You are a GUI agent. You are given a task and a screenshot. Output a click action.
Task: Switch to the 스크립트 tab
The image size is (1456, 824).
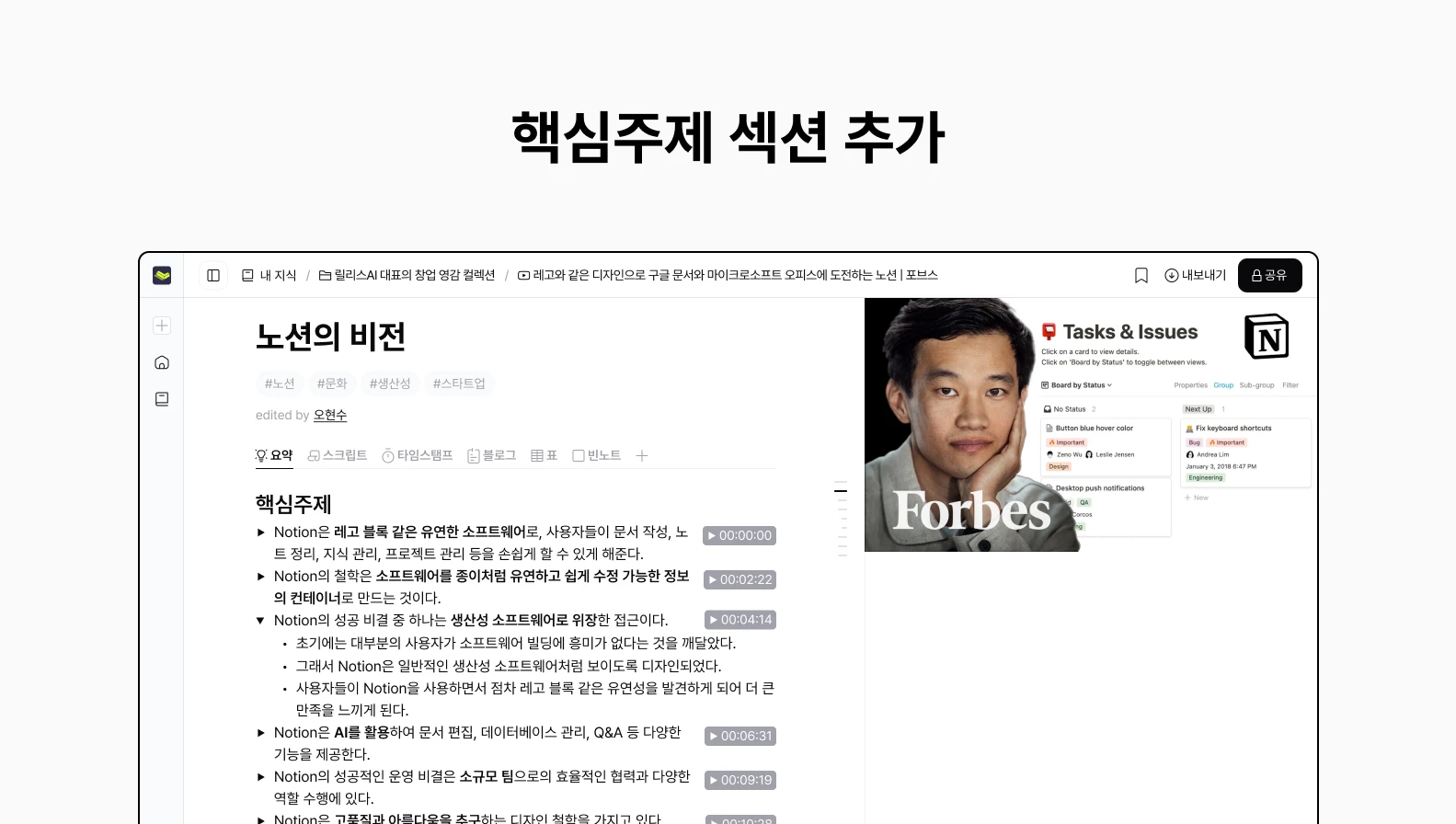tap(338, 455)
